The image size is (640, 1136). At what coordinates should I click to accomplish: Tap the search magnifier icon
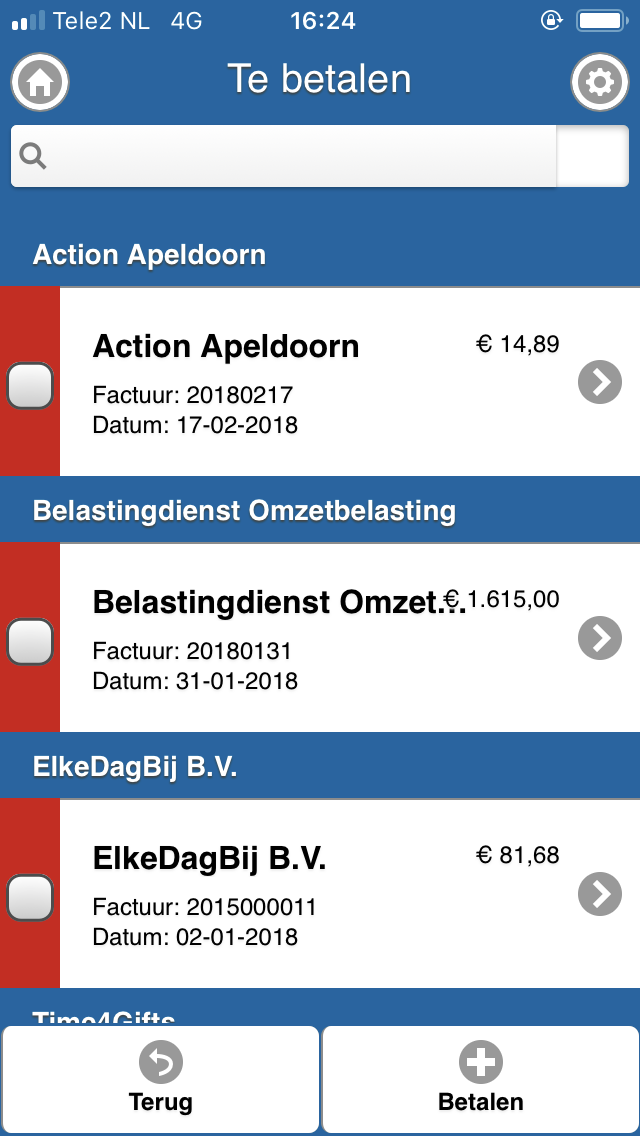coord(33,156)
